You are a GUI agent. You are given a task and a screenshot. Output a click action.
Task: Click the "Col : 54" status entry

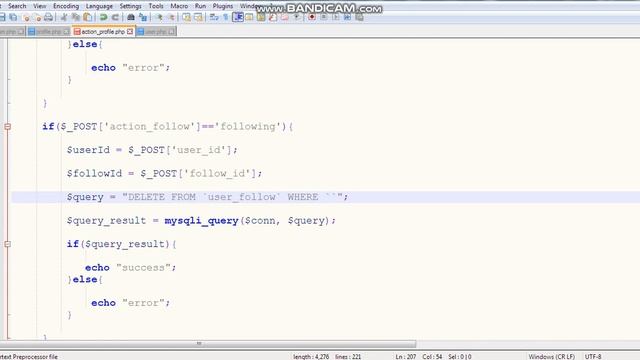pyautogui.click(x=432, y=357)
